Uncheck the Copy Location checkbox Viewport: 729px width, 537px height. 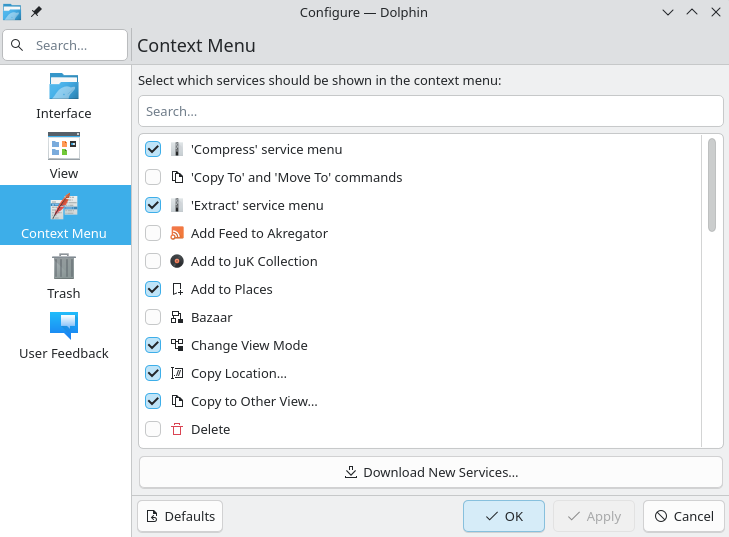(x=153, y=373)
